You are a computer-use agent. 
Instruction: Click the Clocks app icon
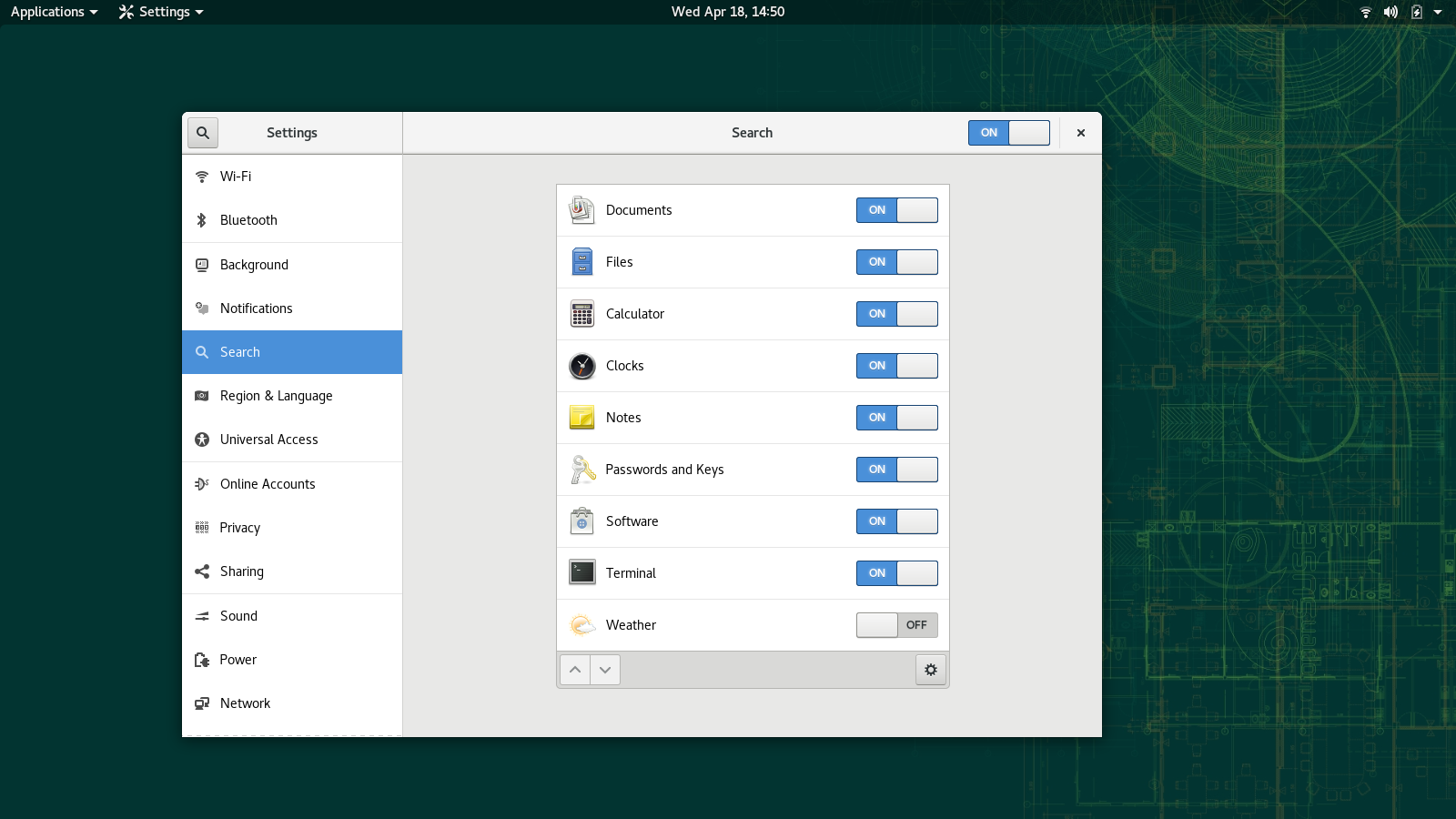[581, 366]
